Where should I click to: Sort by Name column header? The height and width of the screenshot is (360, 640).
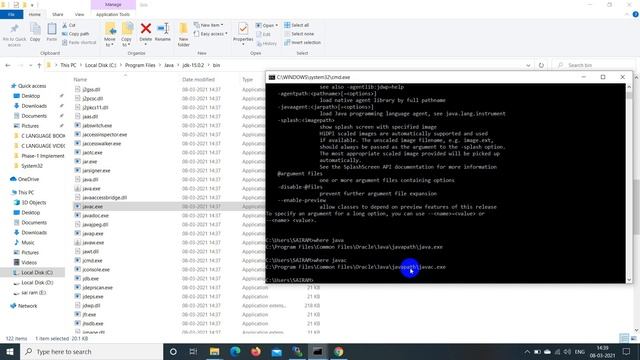(80, 80)
